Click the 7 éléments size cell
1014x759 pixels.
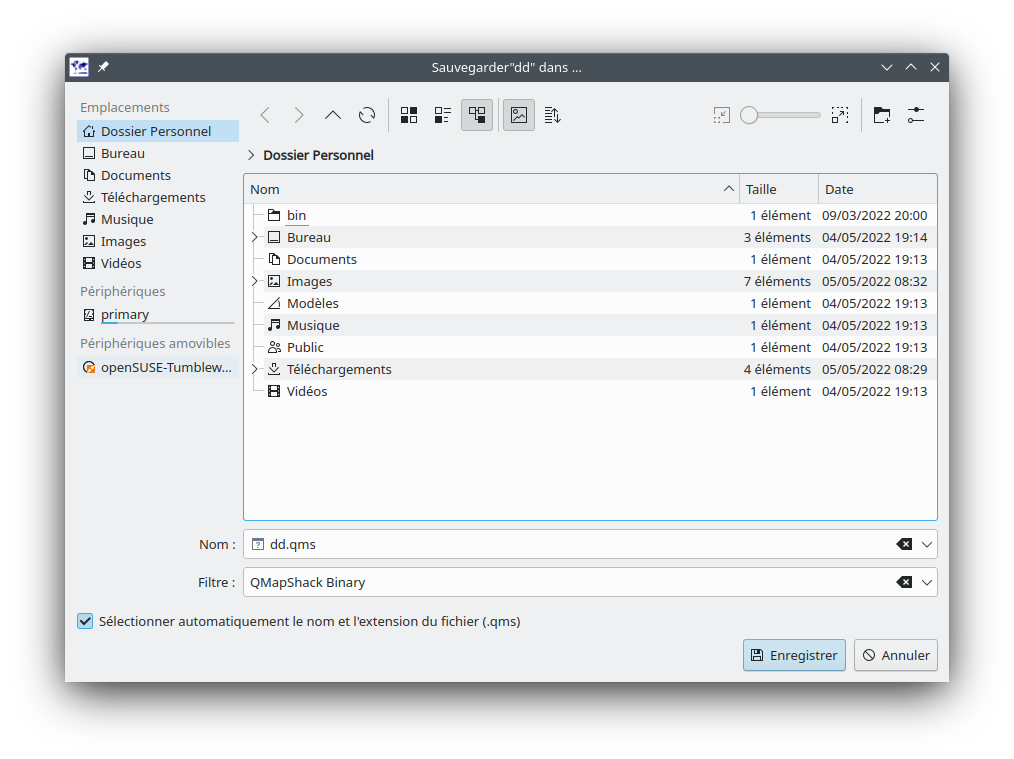(x=777, y=281)
